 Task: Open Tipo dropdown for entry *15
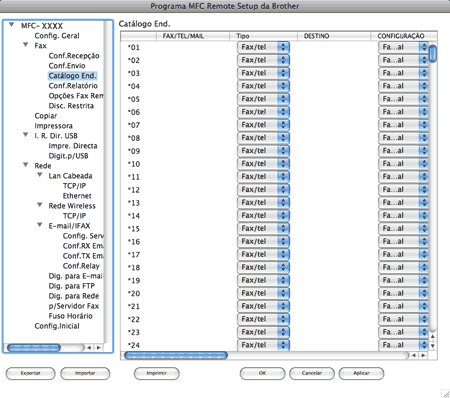click(x=263, y=228)
